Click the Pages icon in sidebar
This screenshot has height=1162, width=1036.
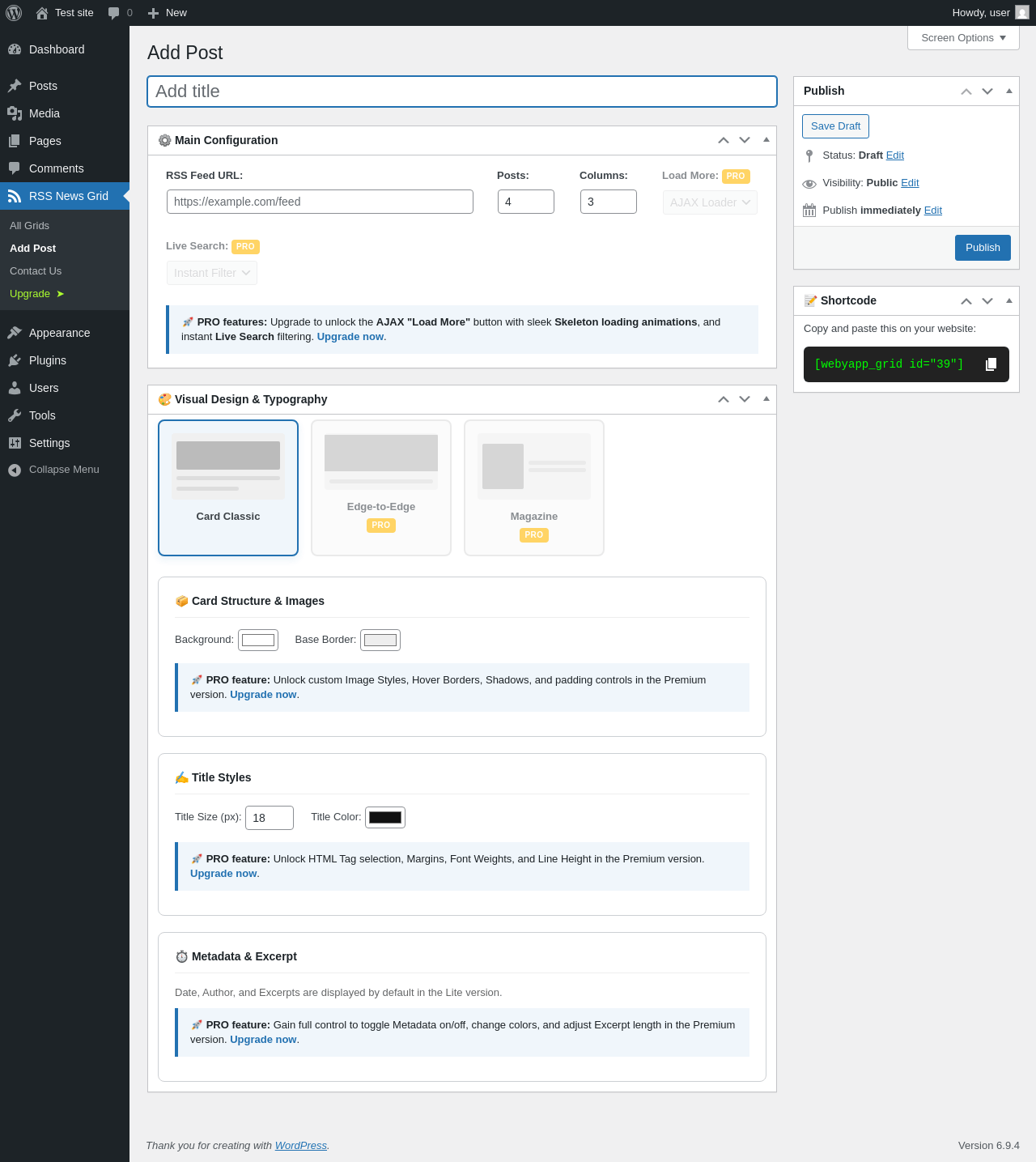coord(15,141)
